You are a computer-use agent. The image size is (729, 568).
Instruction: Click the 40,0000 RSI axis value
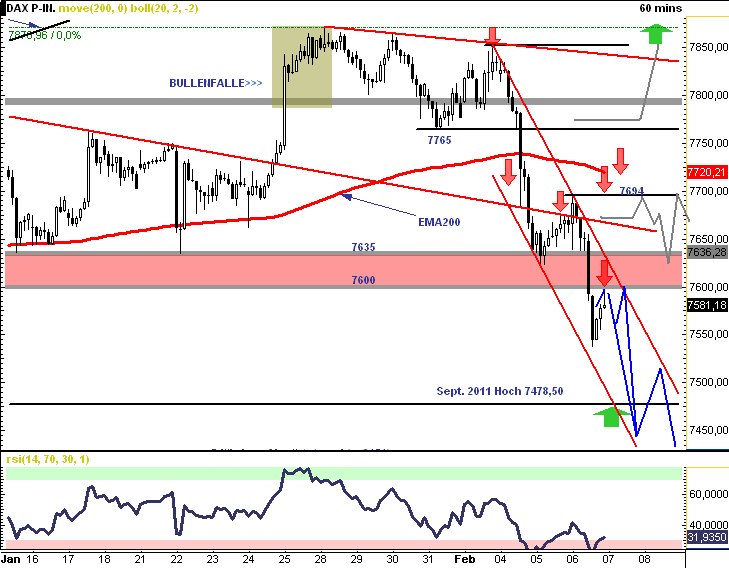click(x=708, y=525)
